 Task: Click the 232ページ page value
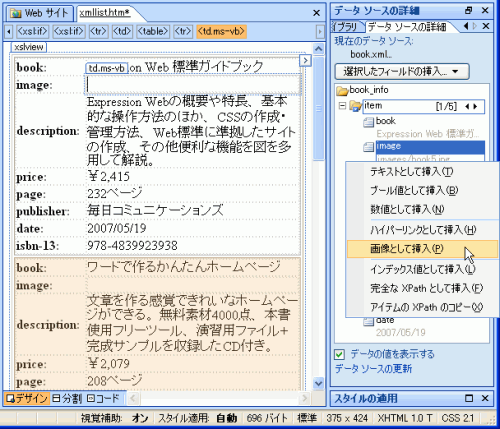coord(115,193)
